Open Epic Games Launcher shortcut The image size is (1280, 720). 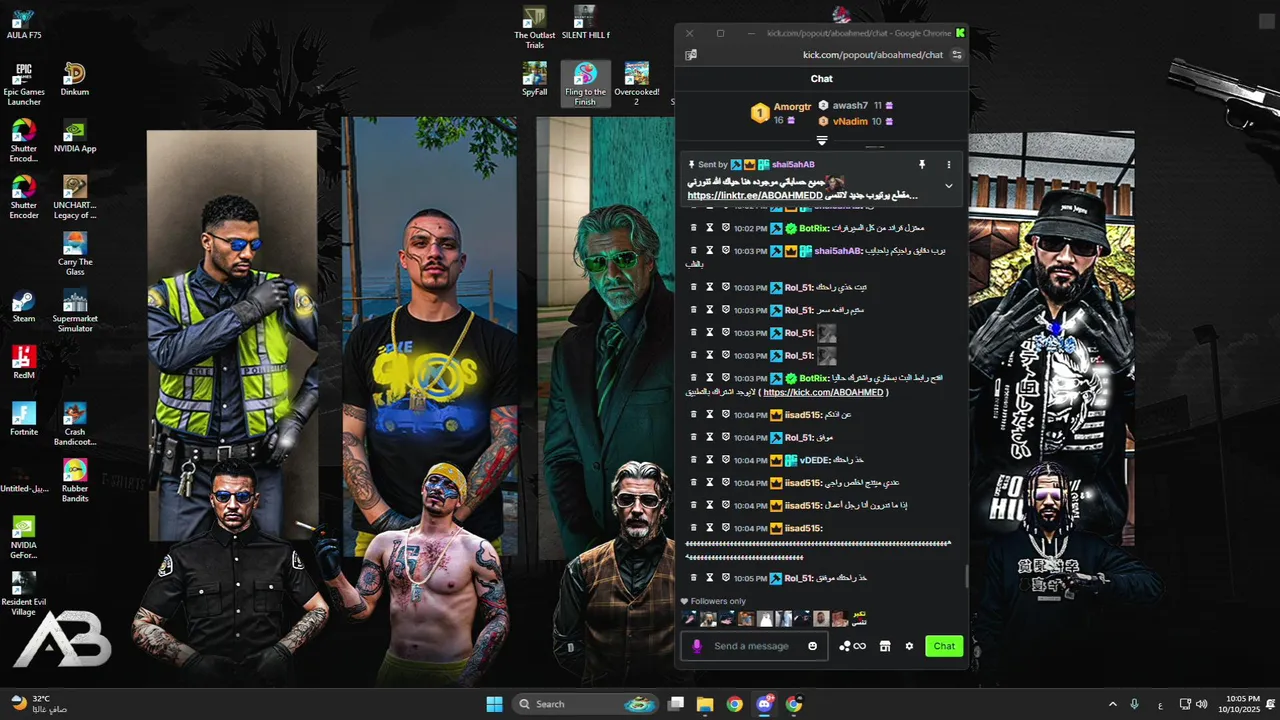tap(24, 85)
